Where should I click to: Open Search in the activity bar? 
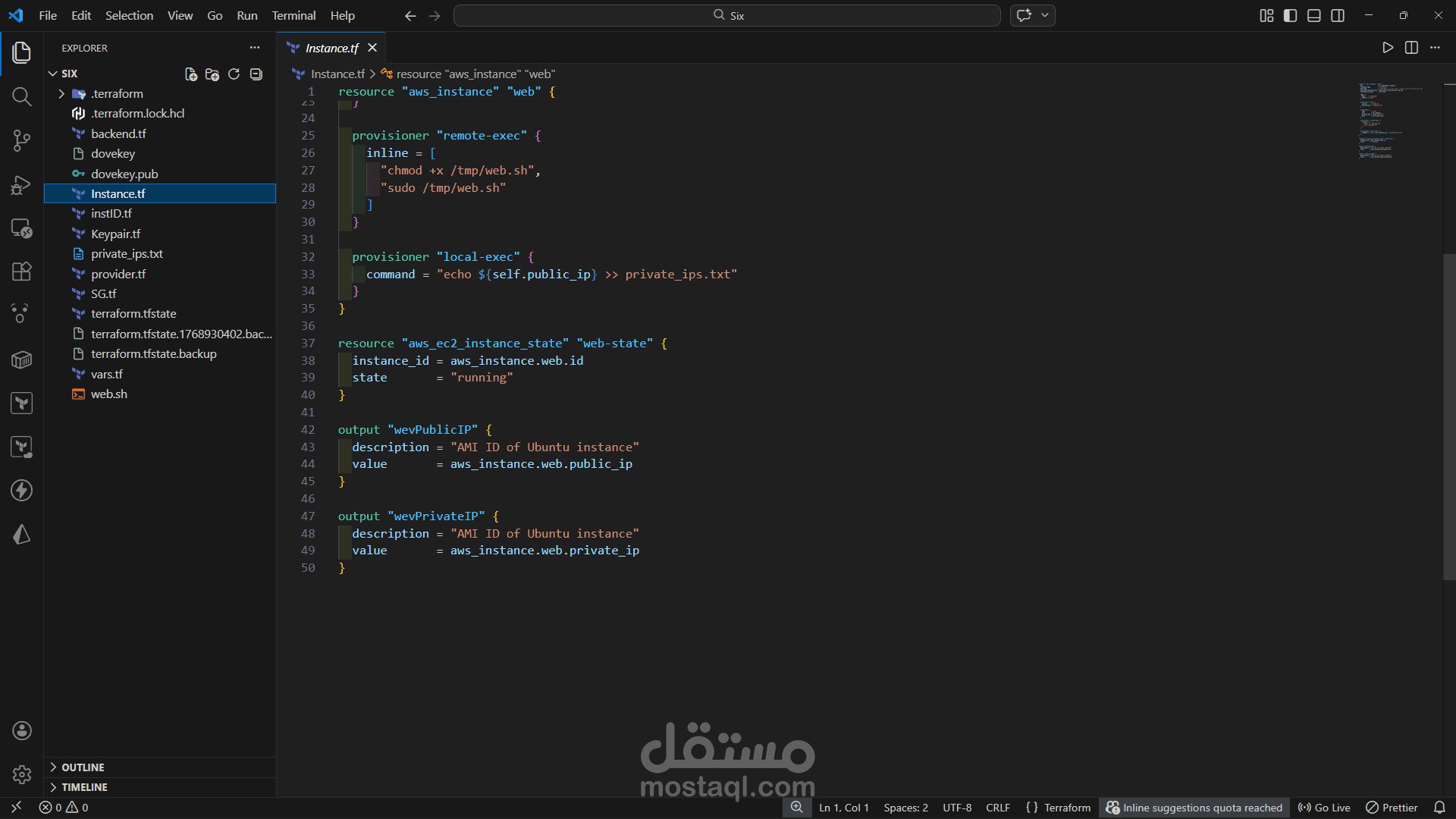point(21,97)
